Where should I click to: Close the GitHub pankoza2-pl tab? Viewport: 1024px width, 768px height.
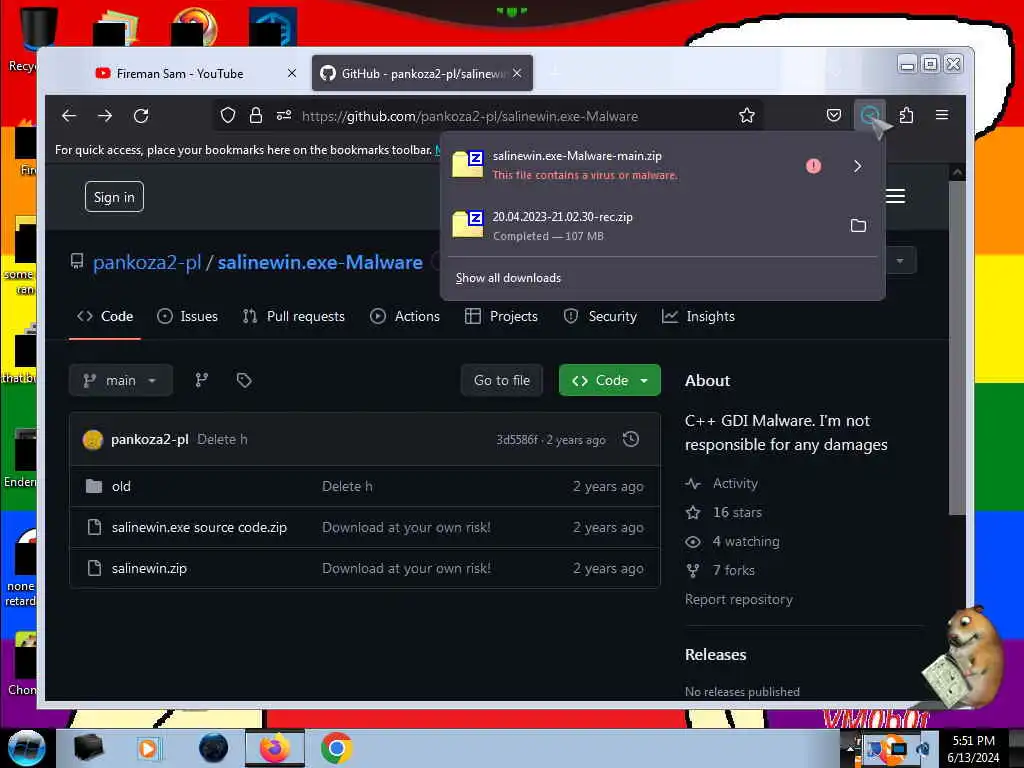(x=517, y=74)
